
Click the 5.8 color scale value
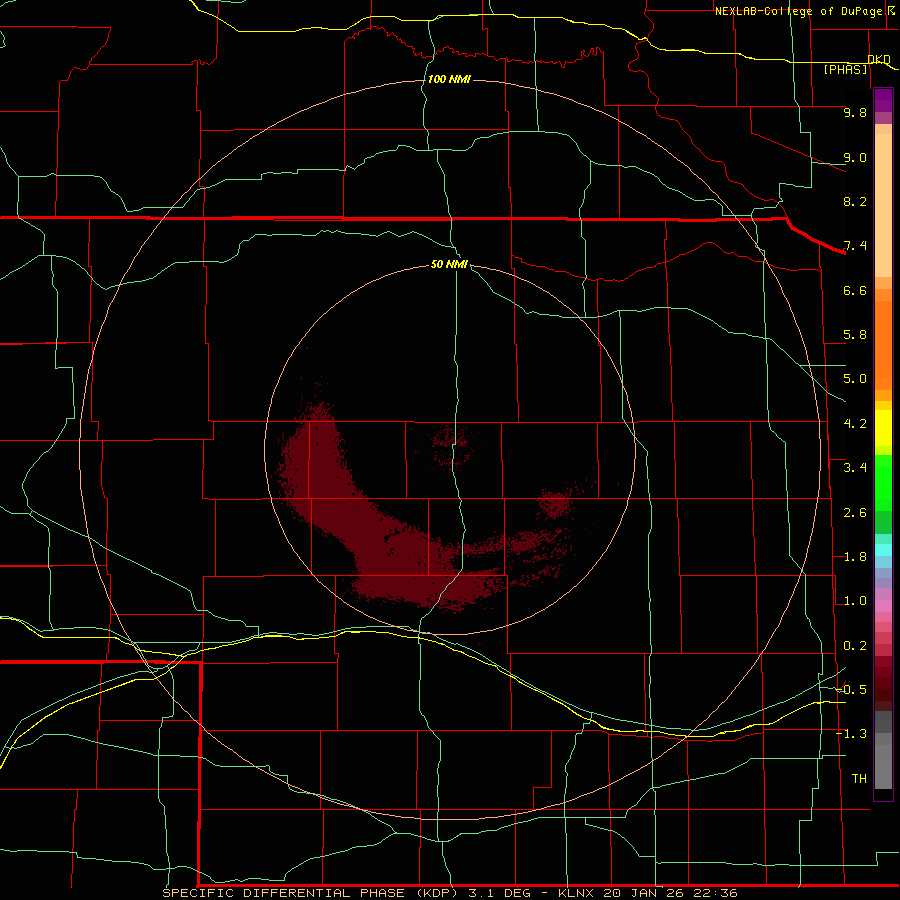pos(855,335)
